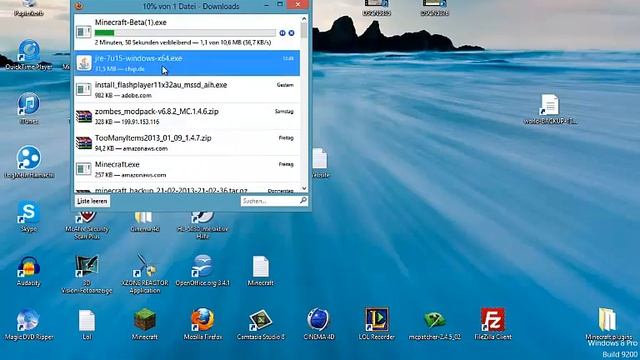Click the install_flashplayer11x32au_mssd_aih.exe file icon
640x360 pixels.
click(84, 89)
